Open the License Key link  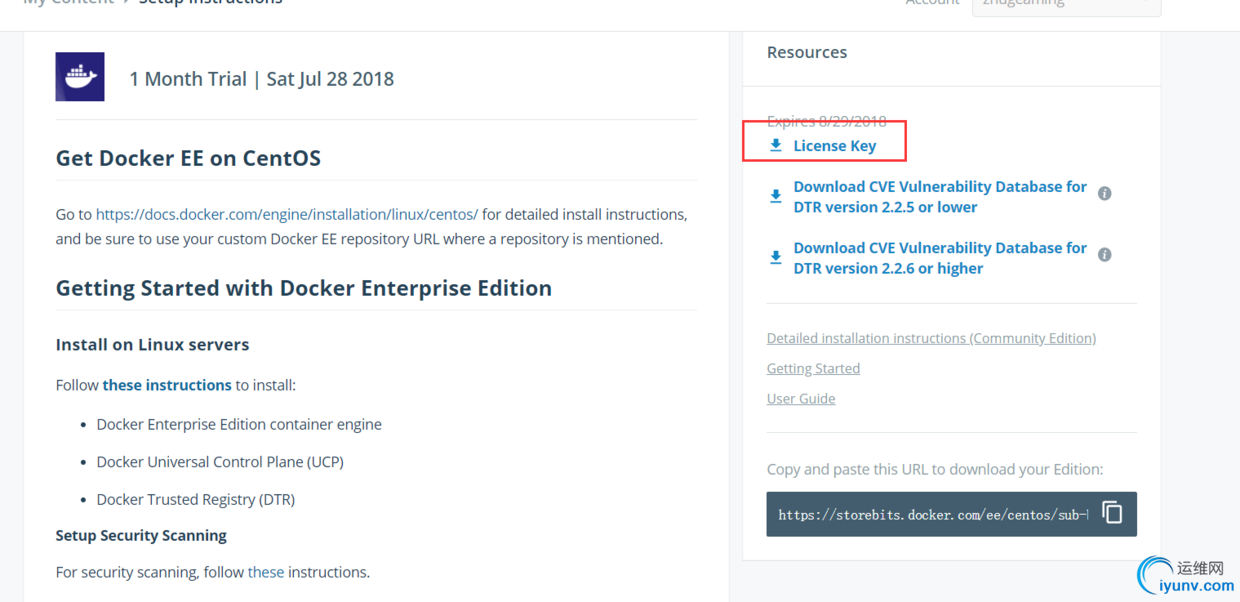pos(834,146)
